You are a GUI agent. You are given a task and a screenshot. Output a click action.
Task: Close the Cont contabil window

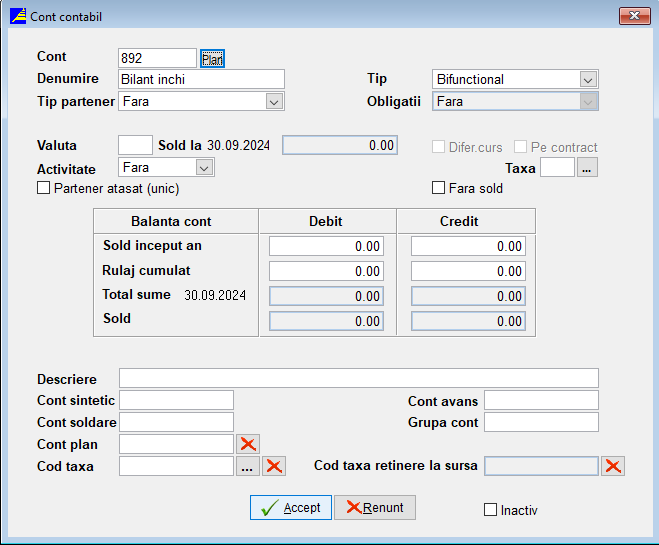634,16
